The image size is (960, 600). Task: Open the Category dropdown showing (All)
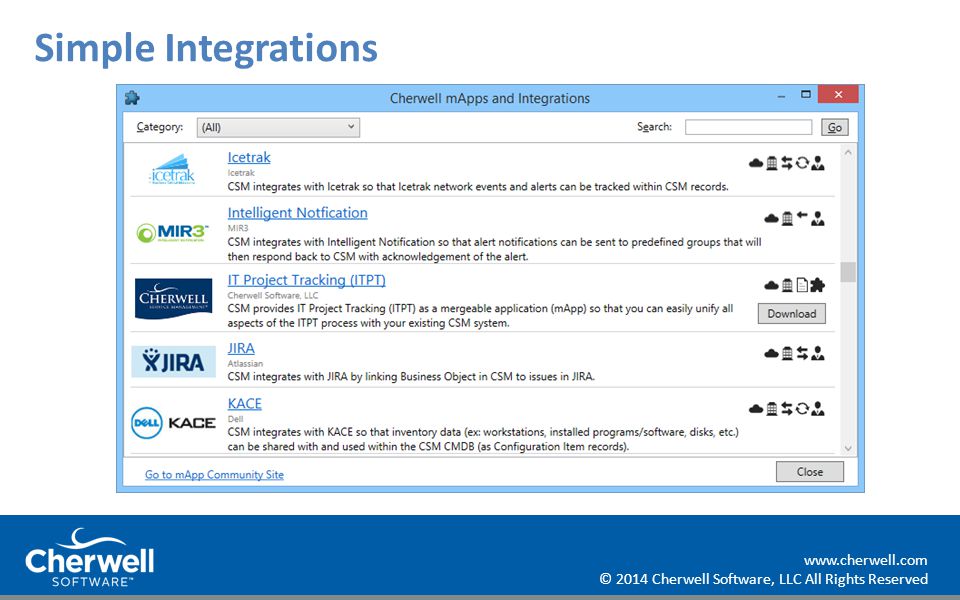point(278,127)
